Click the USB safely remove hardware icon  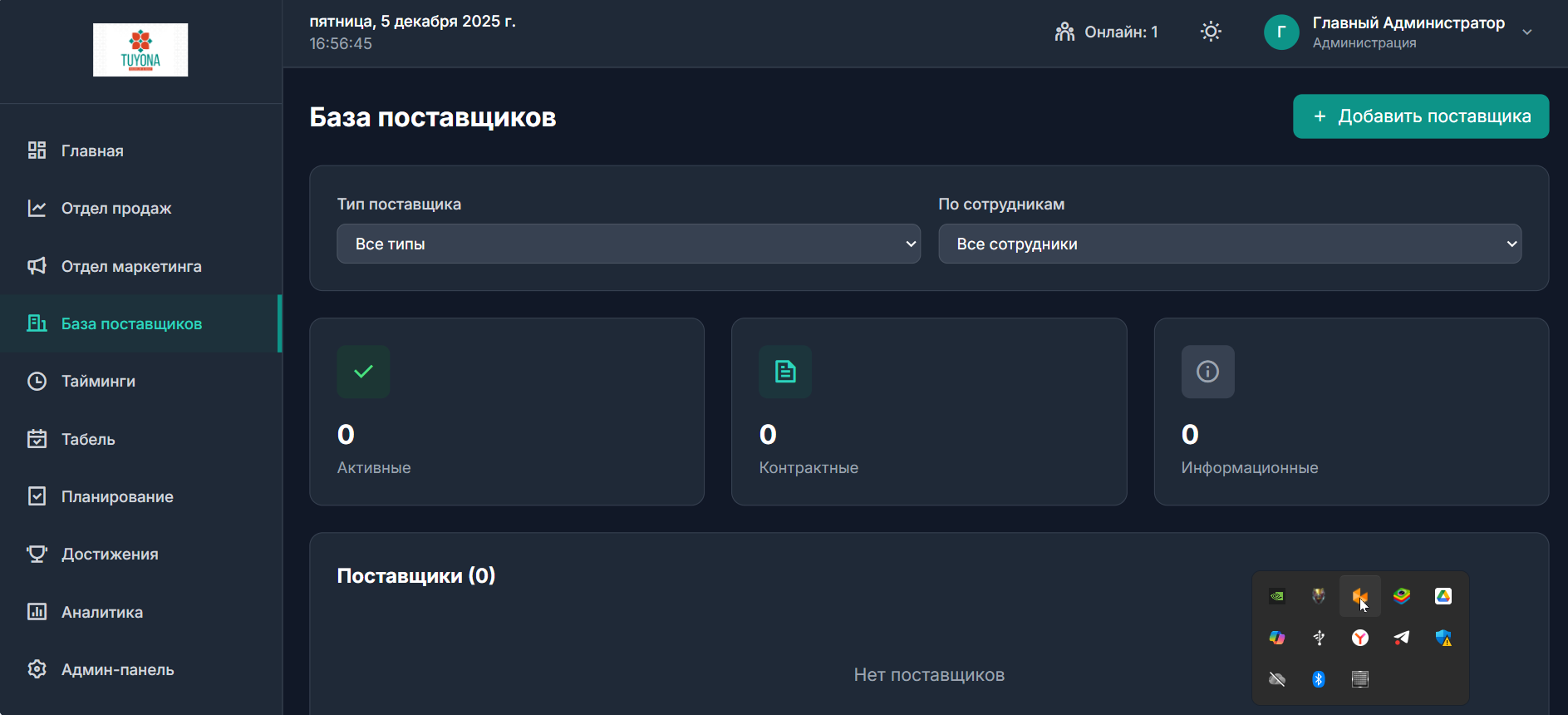point(1319,638)
